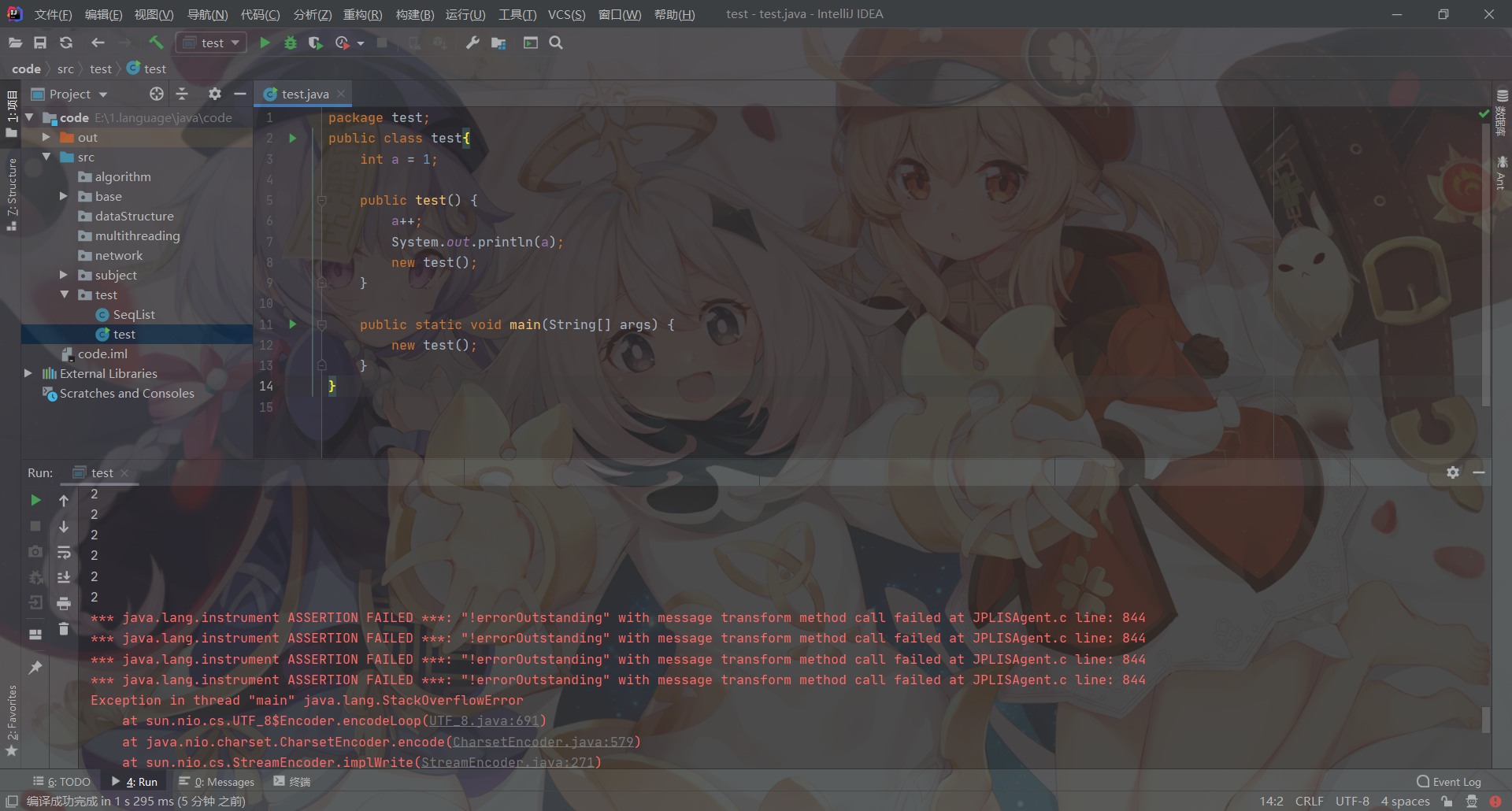This screenshot has width=1512, height=811.
Task: Hide the Project panel minus icon
Action: click(x=240, y=94)
